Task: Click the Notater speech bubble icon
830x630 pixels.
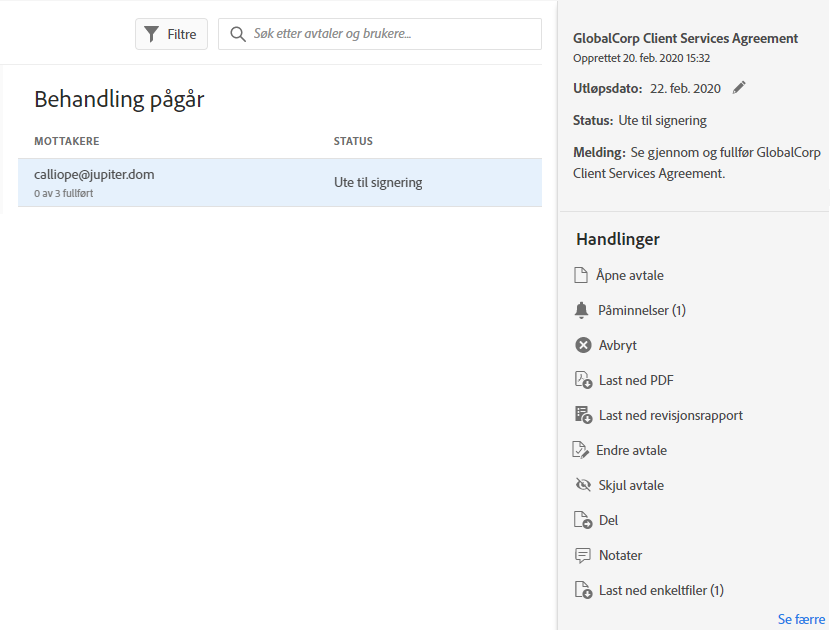Action: tap(583, 555)
